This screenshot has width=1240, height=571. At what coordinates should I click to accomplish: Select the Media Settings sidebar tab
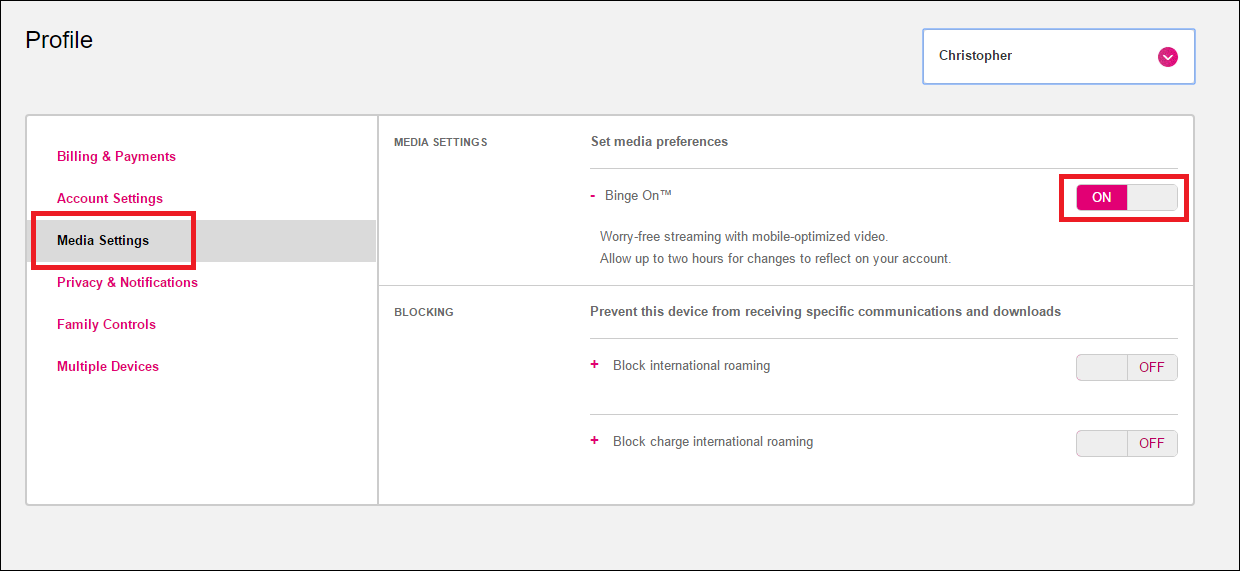(103, 241)
